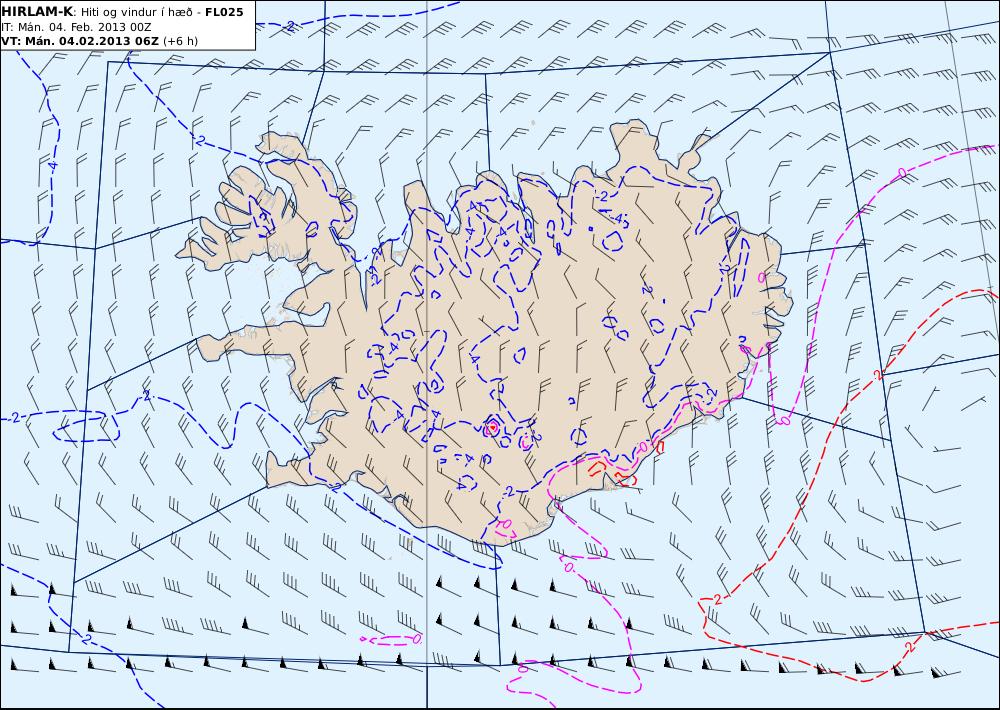1000x710 pixels.
Task: Click the 'Hiti og vindur í hæð' caption
Action: pyautogui.click(x=136, y=13)
